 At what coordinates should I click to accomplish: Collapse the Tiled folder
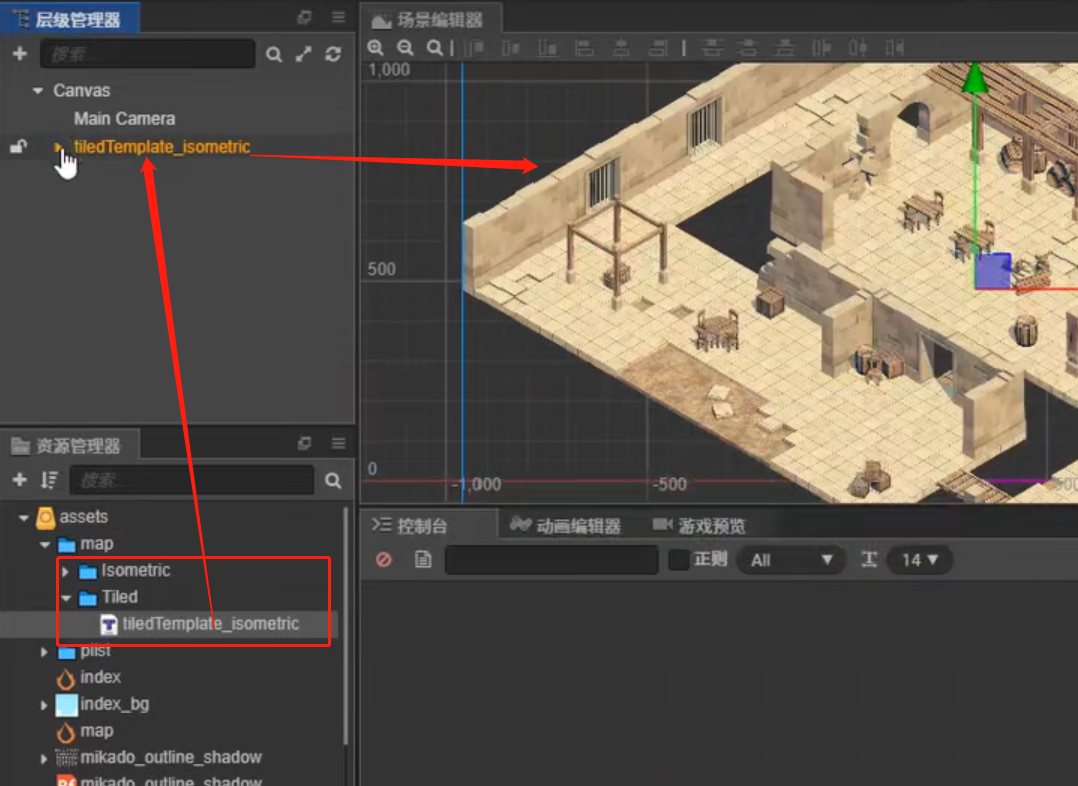pyautogui.click(x=66, y=598)
